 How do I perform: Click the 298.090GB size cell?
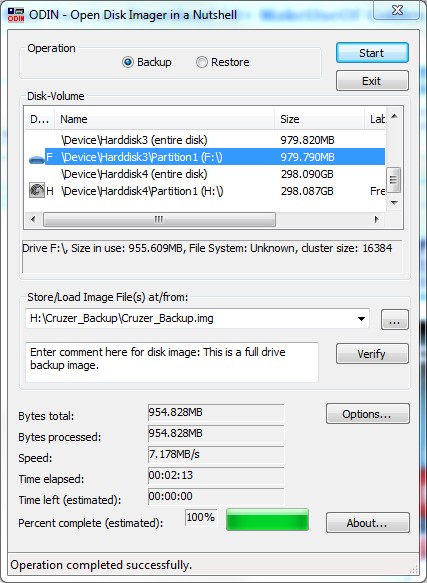point(307,174)
